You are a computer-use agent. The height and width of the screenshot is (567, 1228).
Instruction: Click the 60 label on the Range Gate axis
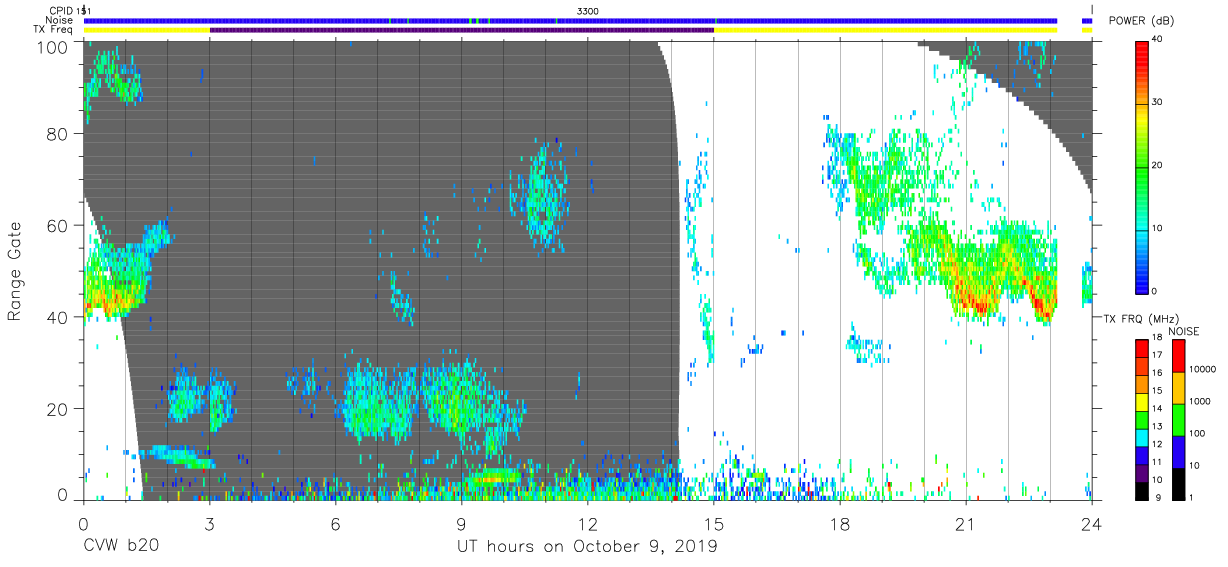coord(60,225)
